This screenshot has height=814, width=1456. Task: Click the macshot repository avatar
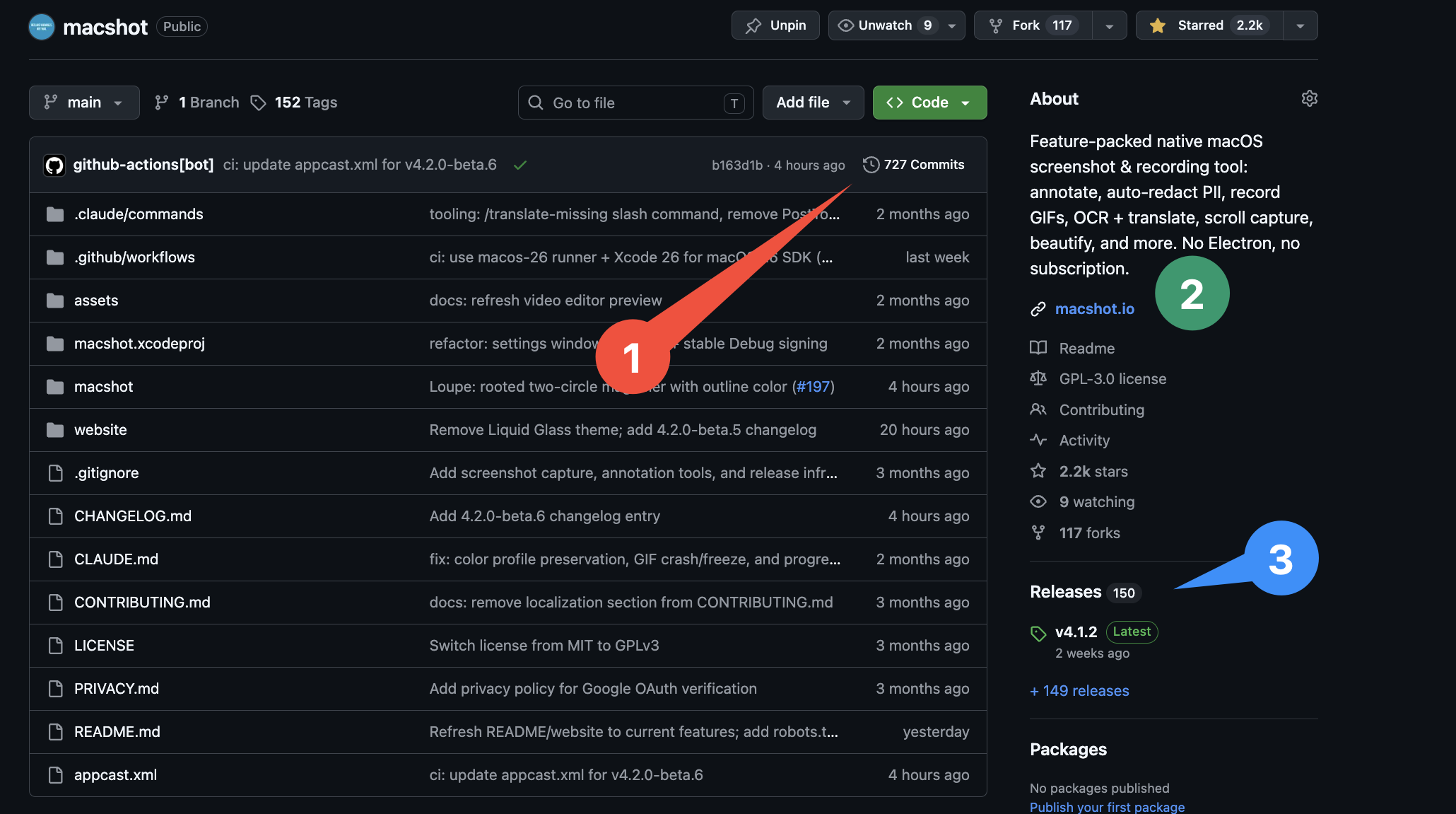42,27
